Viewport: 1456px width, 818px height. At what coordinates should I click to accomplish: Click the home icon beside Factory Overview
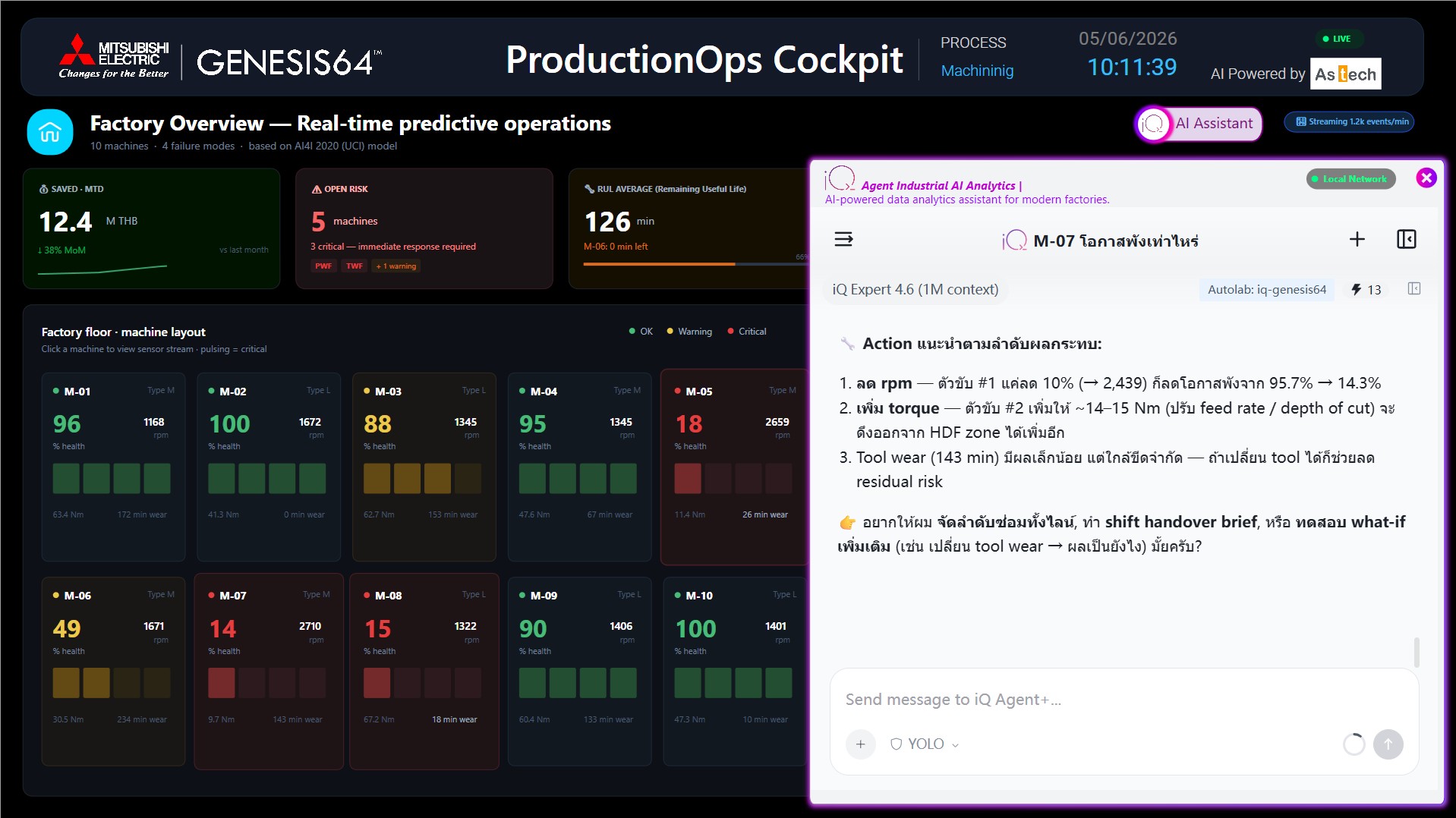pyautogui.click(x=50, y=132)
